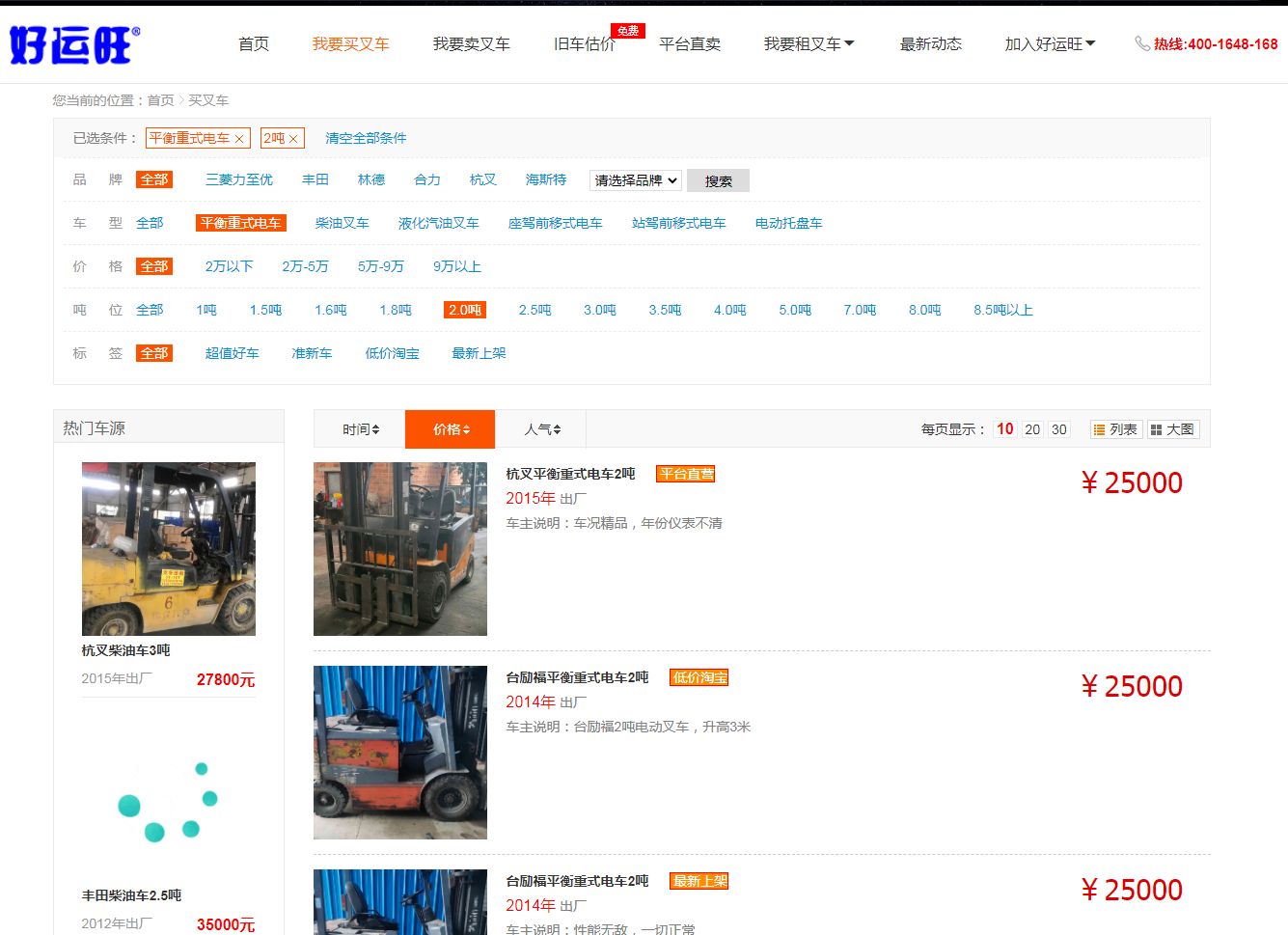Select 站驾前移式电车 vehicle type
Screen dimensions: 1288x935
[x=679, y=223]
